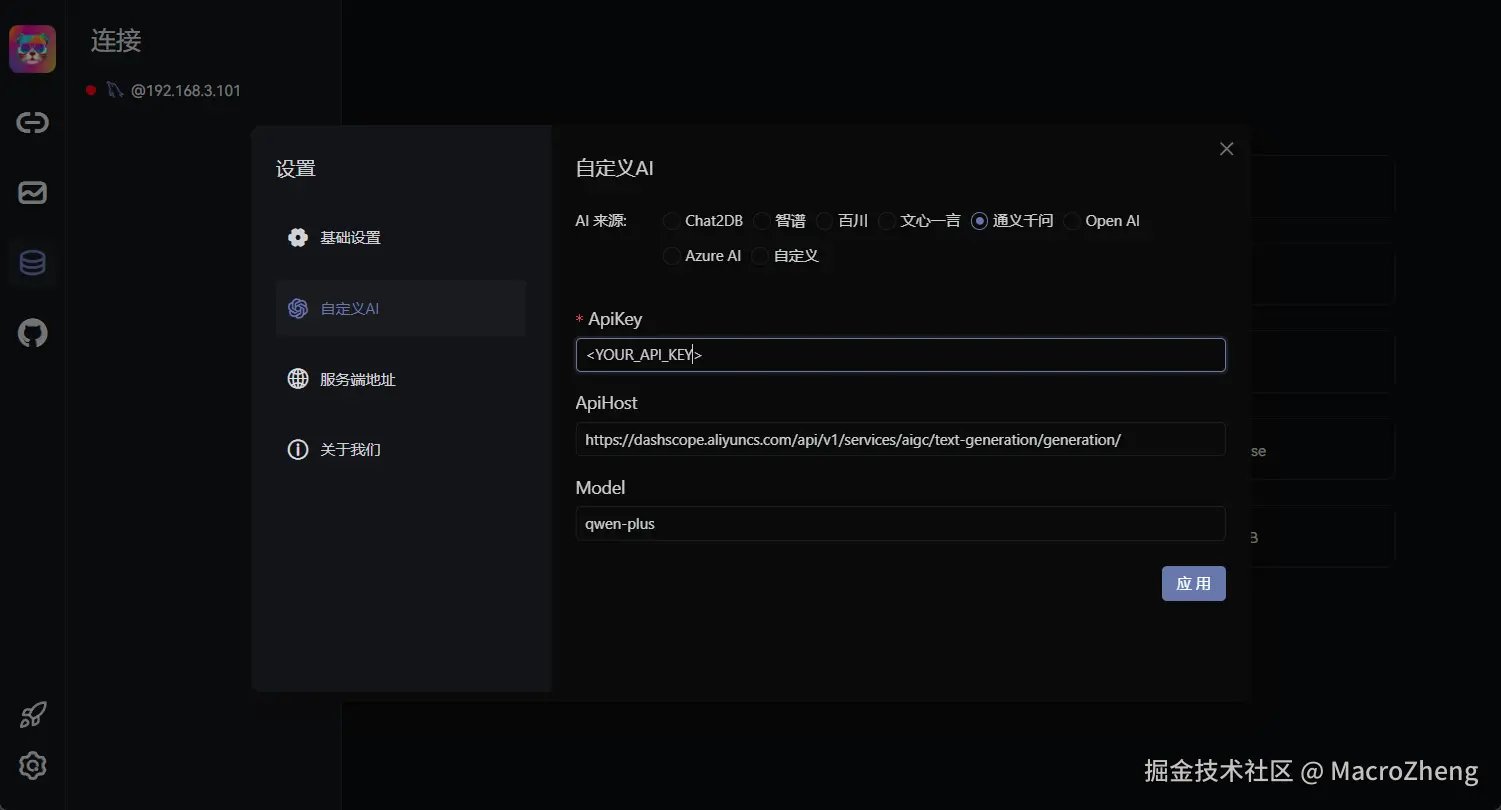Click the Model field label

[600, 488]
